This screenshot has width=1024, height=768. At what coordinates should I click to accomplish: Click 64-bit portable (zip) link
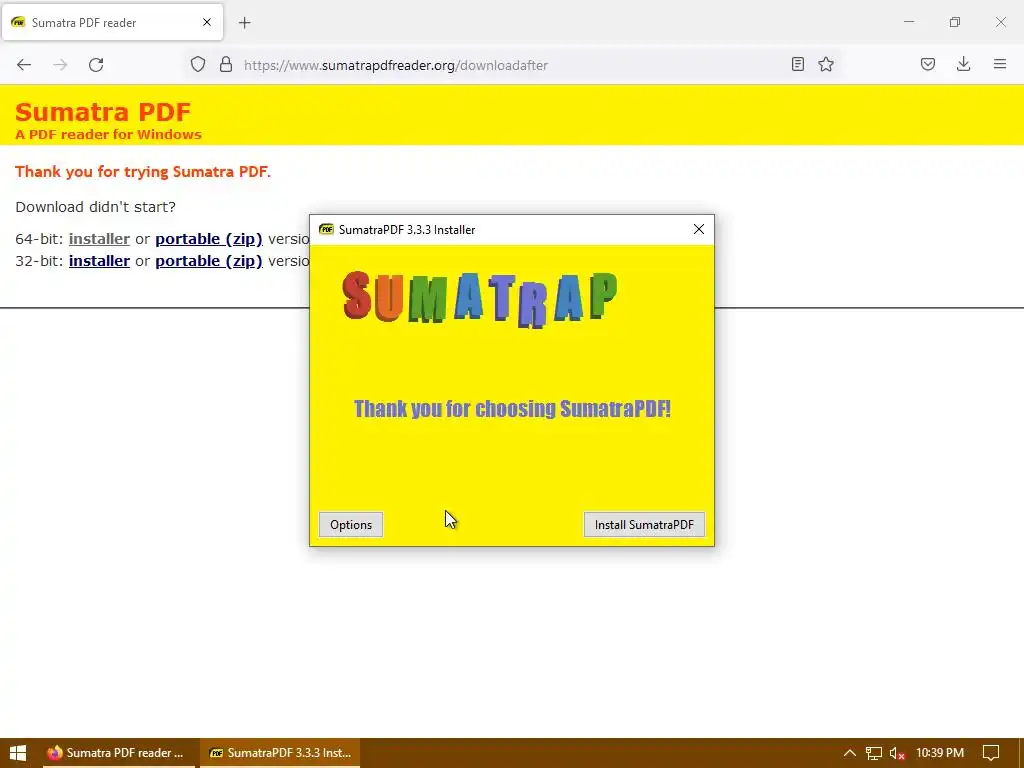click(x=209, y=239)
